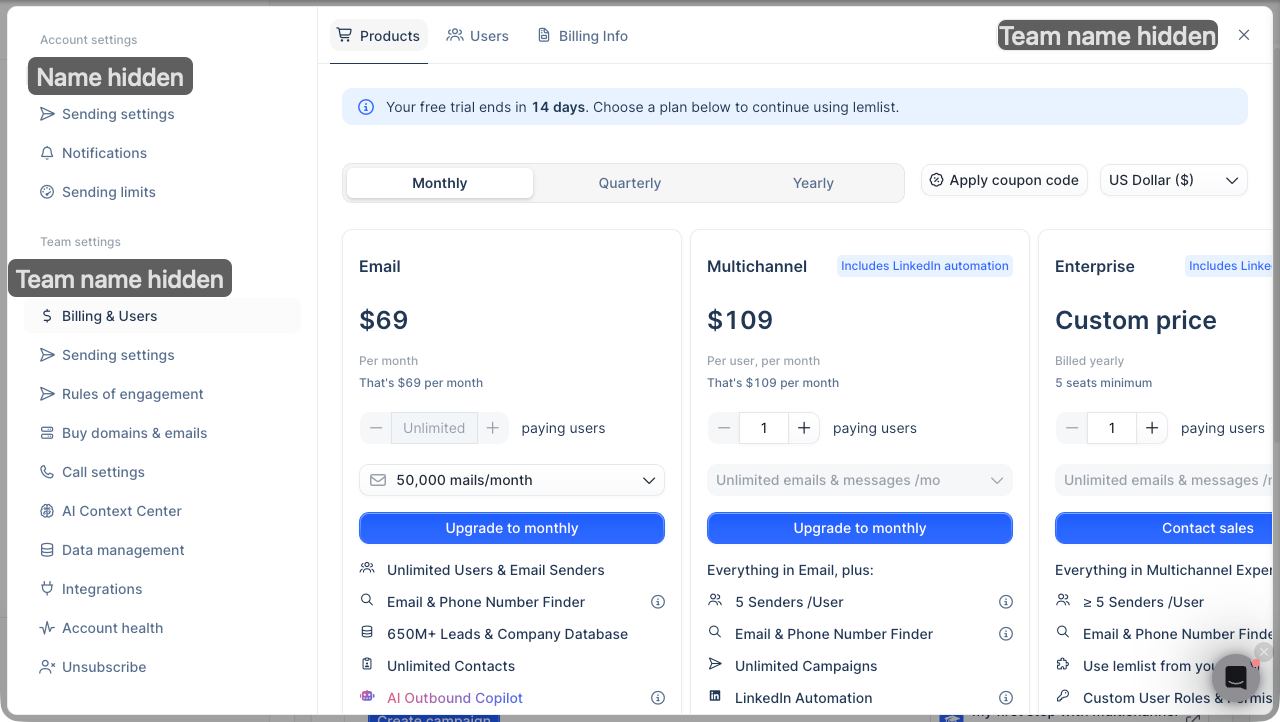Image resolution: width=1280 pixels, height=722 pixels.
Task: Click Enterprise paying users number field
Action: [1112, 428]
